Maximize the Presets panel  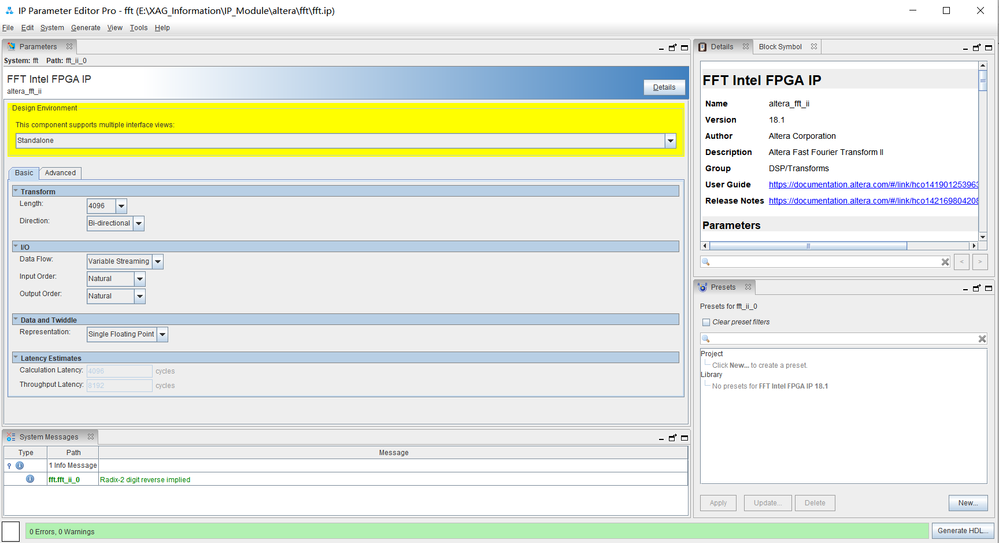(988, 289)
